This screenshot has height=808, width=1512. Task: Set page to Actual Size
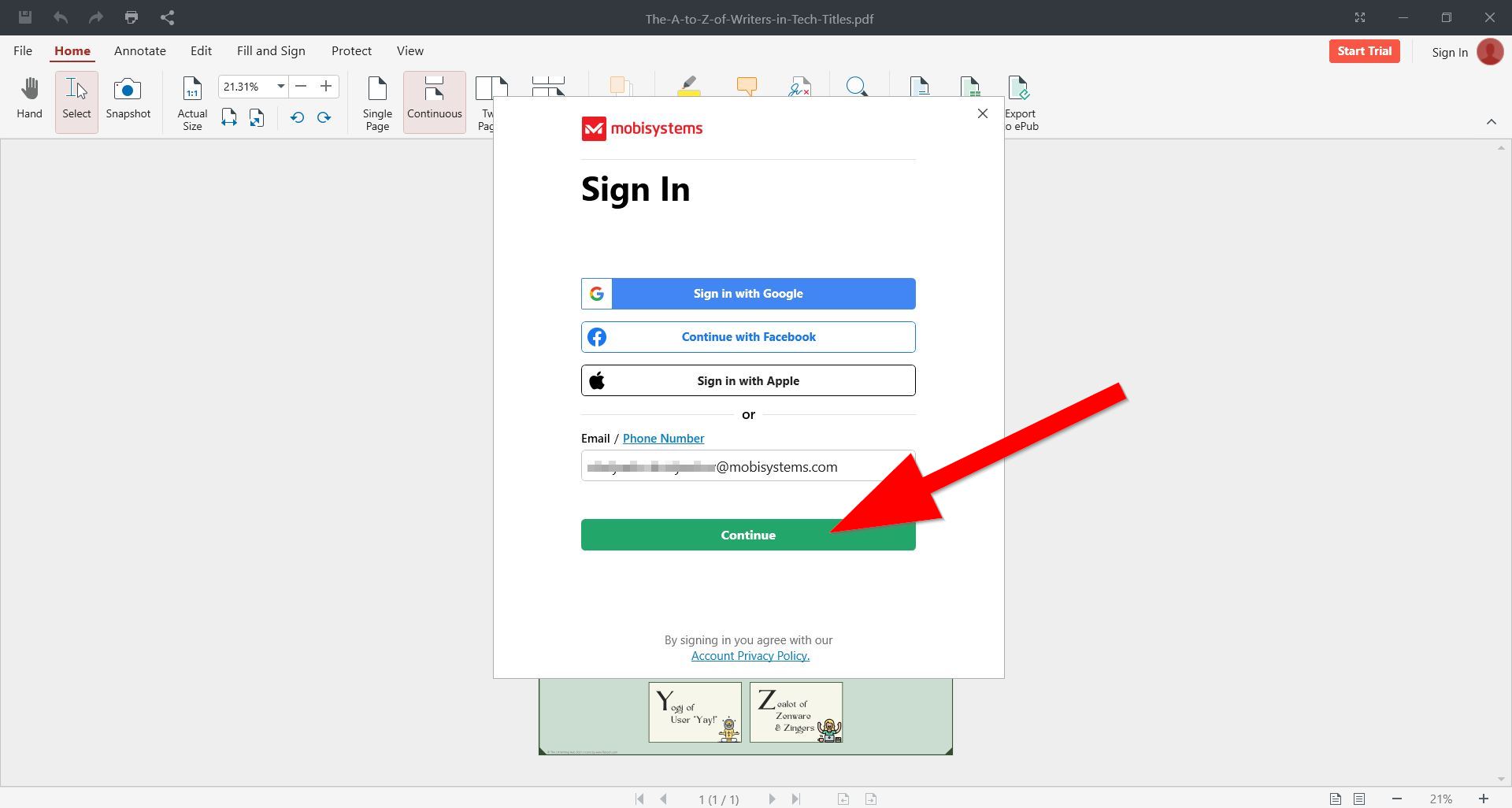coord(192,102)
